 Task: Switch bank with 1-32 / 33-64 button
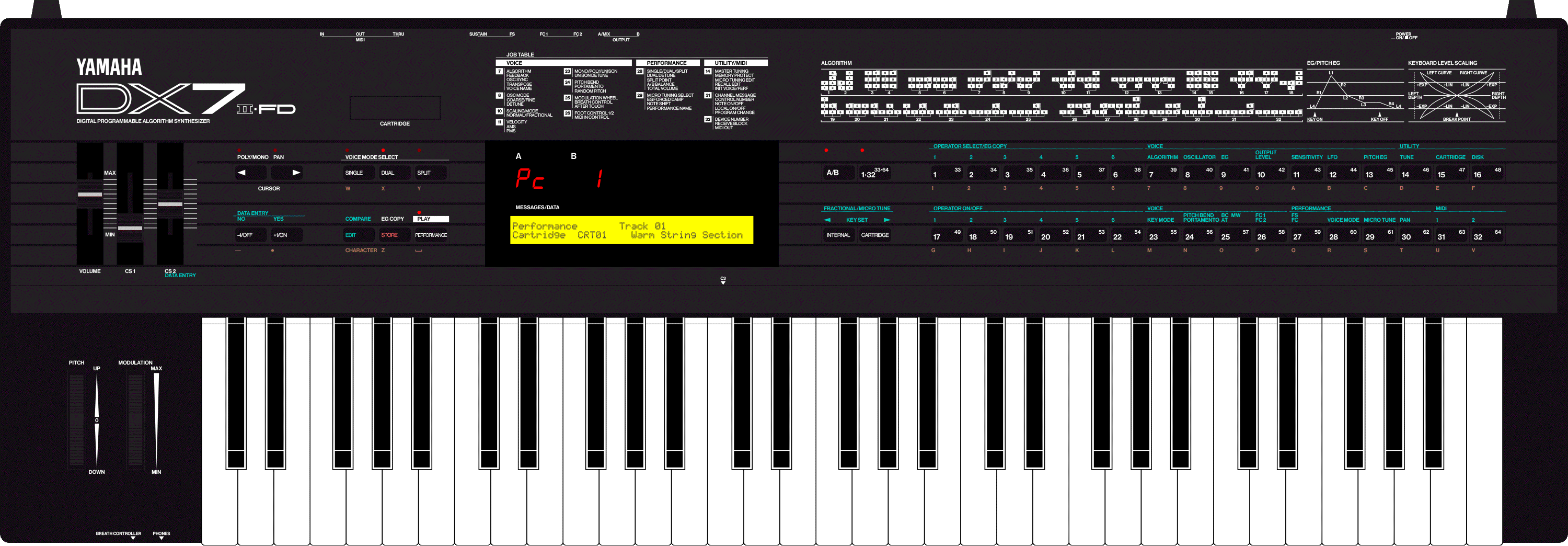pos(875,173)
